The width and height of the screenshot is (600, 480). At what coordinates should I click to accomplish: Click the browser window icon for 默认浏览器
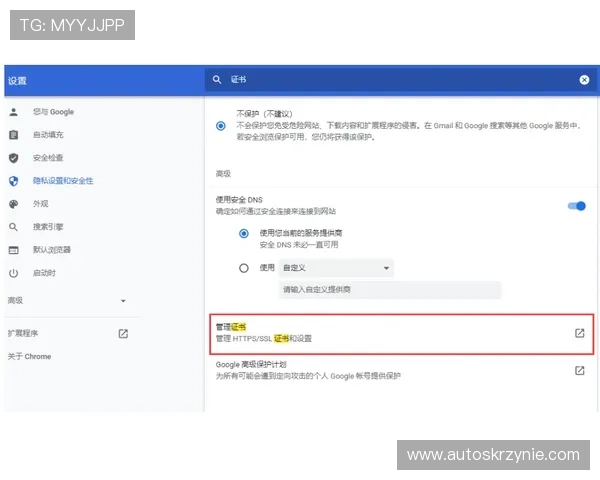coord(14,250)
